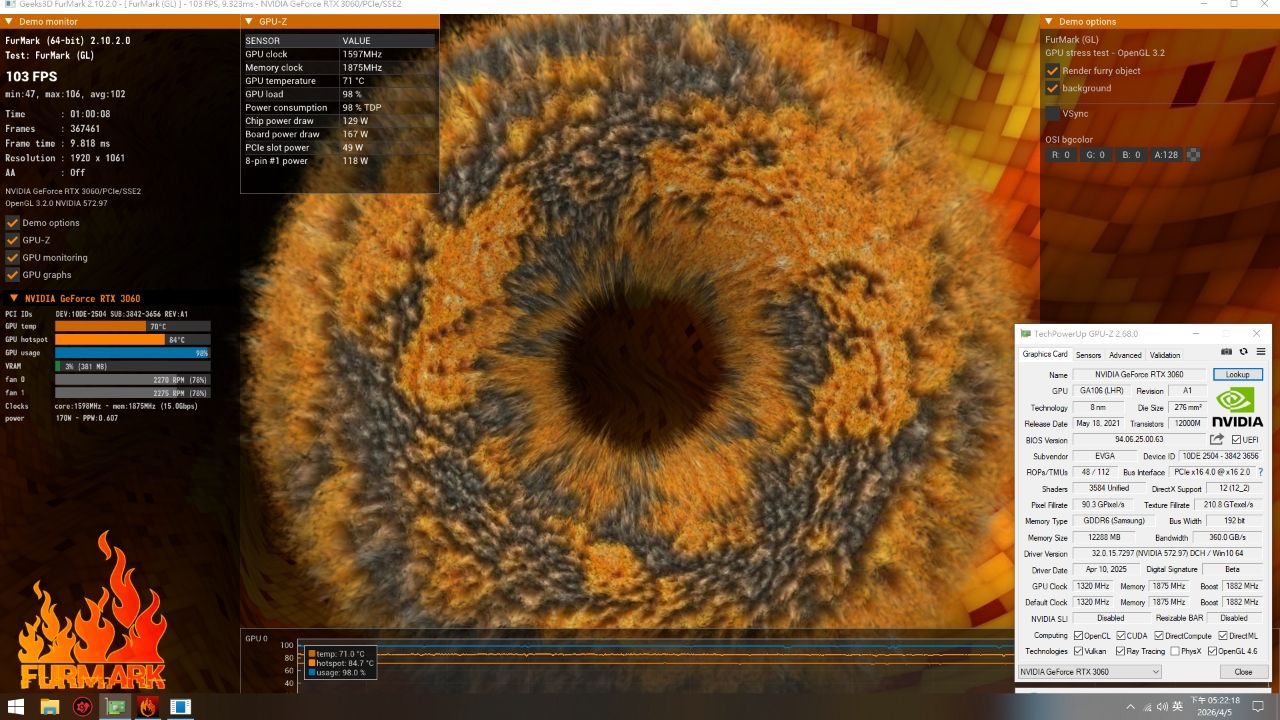Click the GPU-Z screenshot camera icon
This screenshot has height=720, width=1280.
1227,352
